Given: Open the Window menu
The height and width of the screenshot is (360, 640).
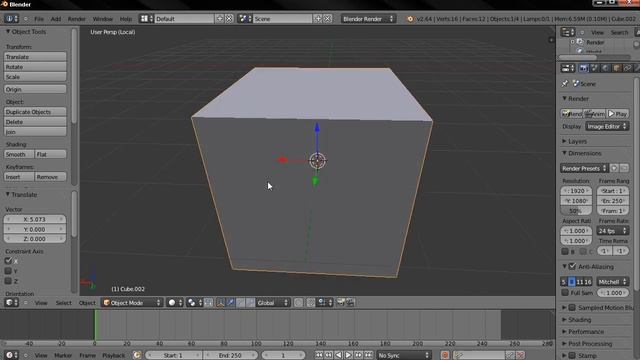Looking at the screenshot, I should tap(103, 19).
